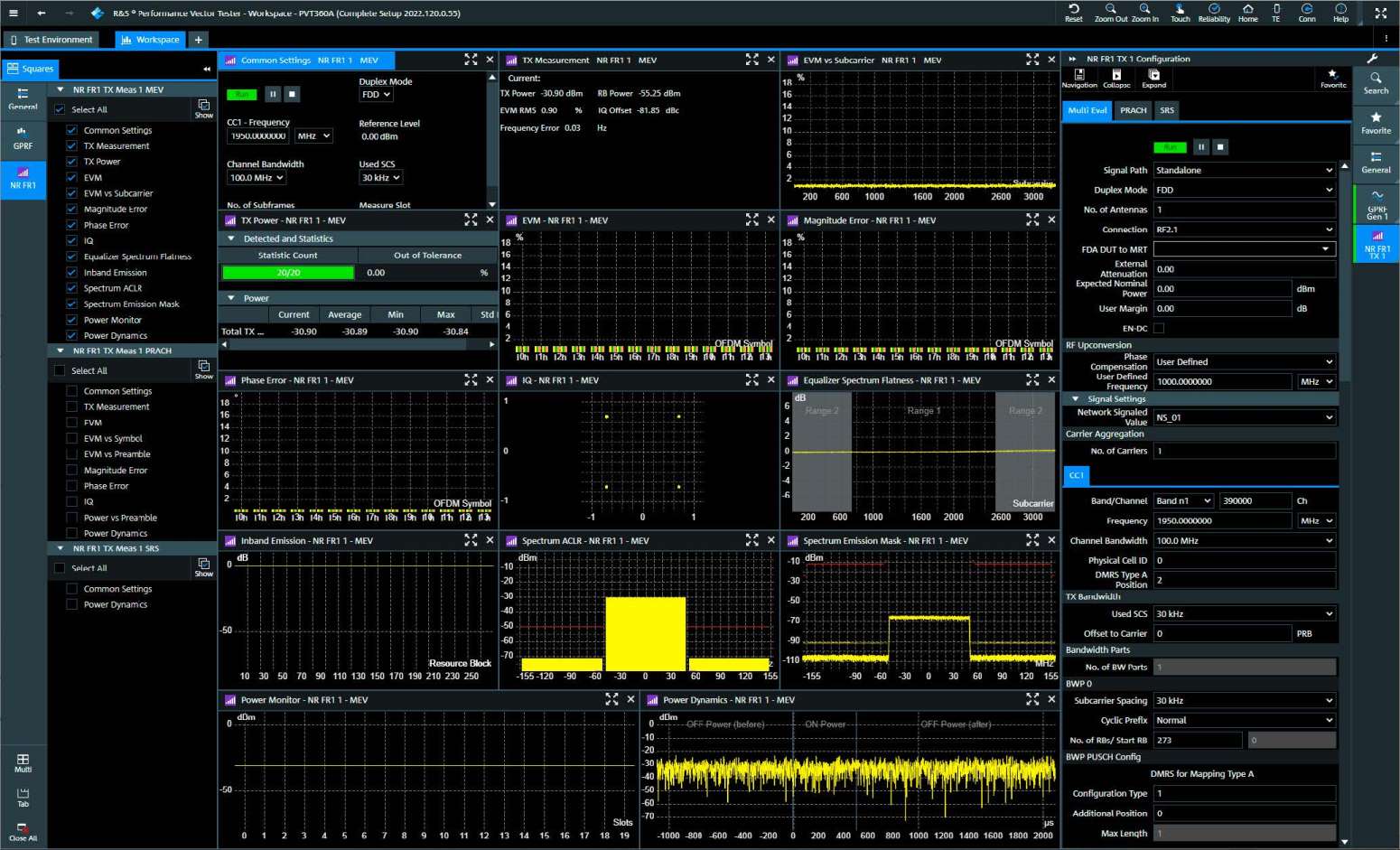
Task: Open the Search icon on right sidebar
Action: coord(1376,83)
